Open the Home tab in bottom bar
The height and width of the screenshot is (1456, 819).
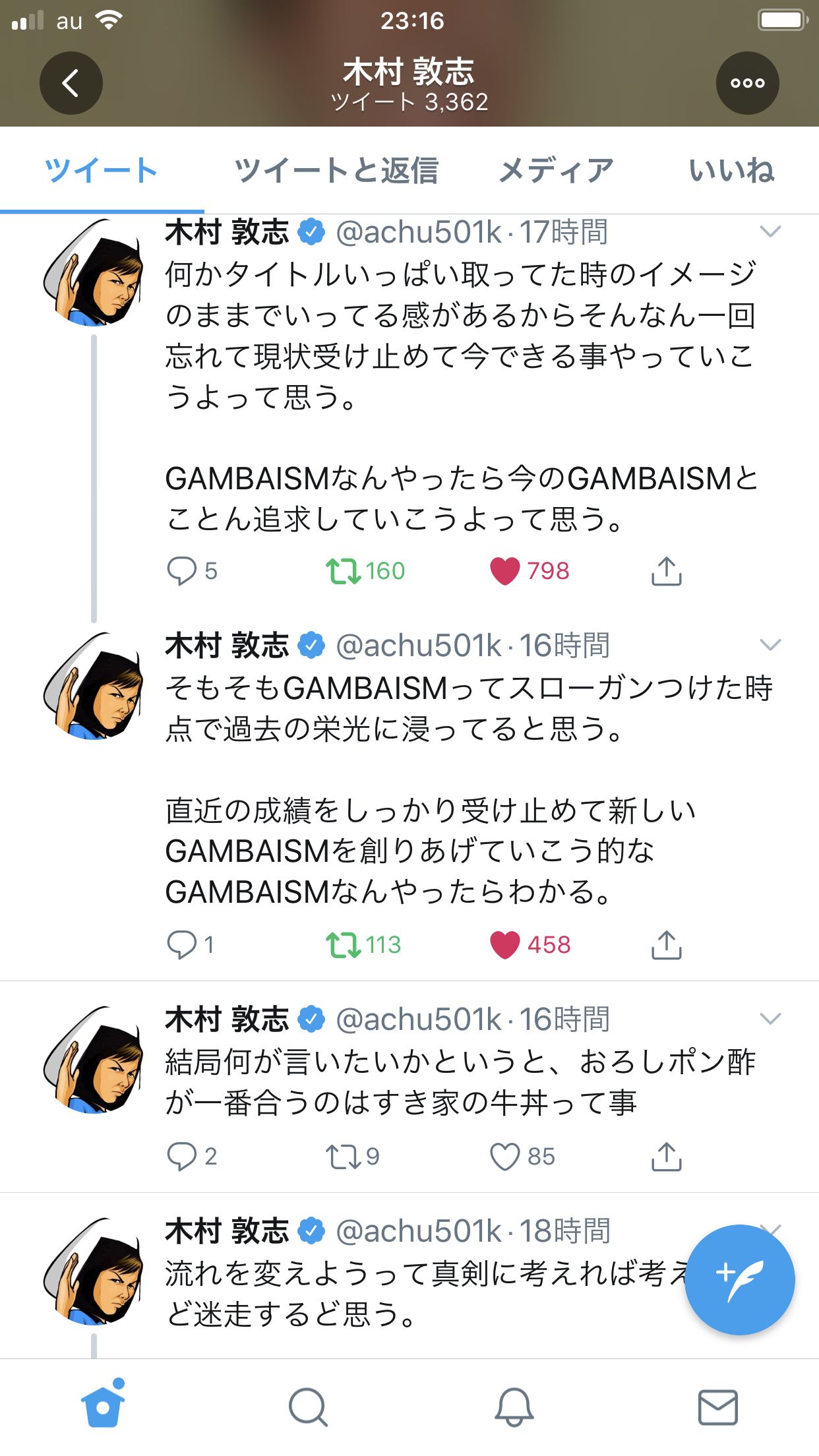103,1406
